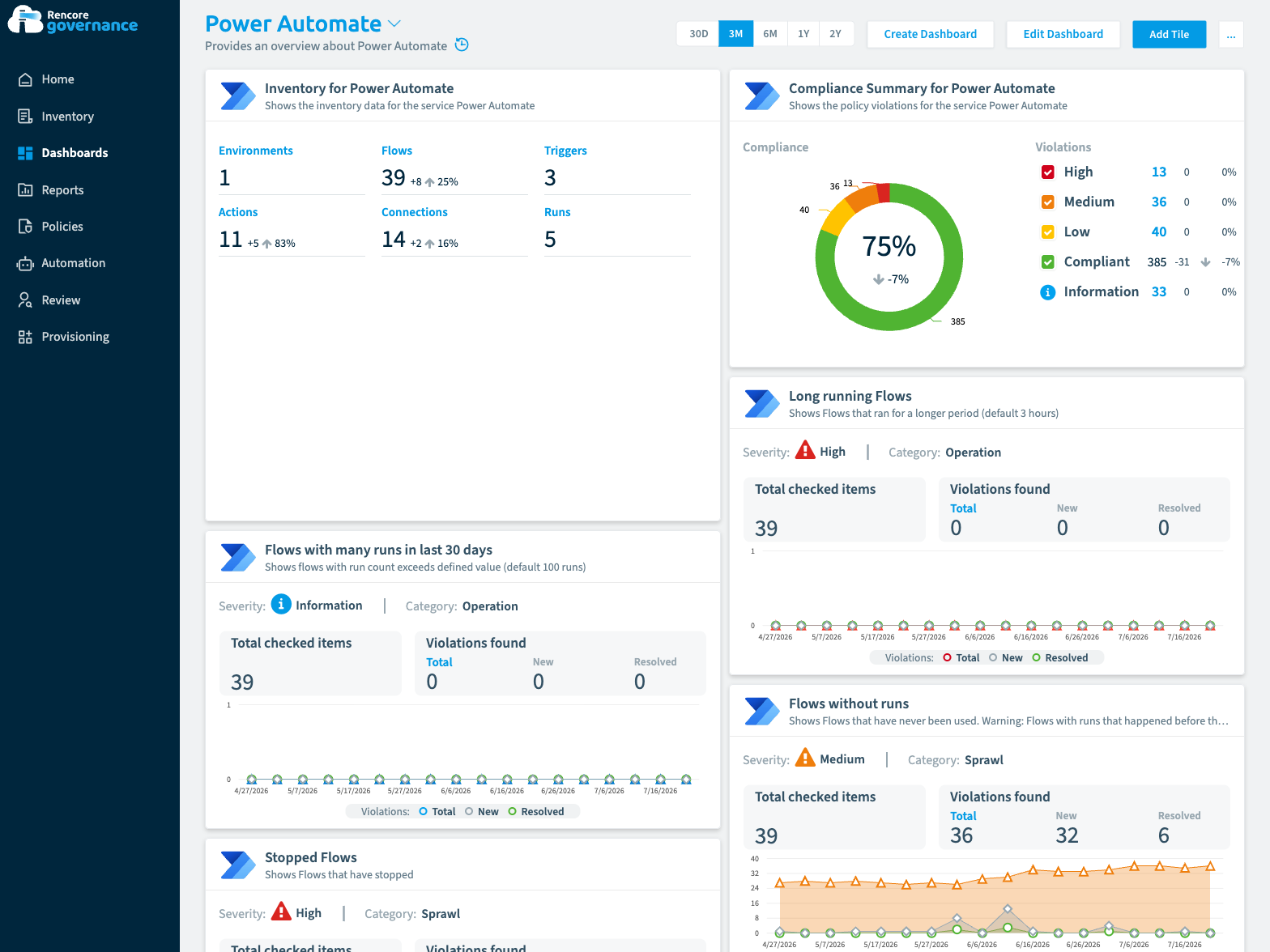Viewport: 1270px width, 952px height.
Task: Click the Long running Flows tile icon
Action: 762,404
